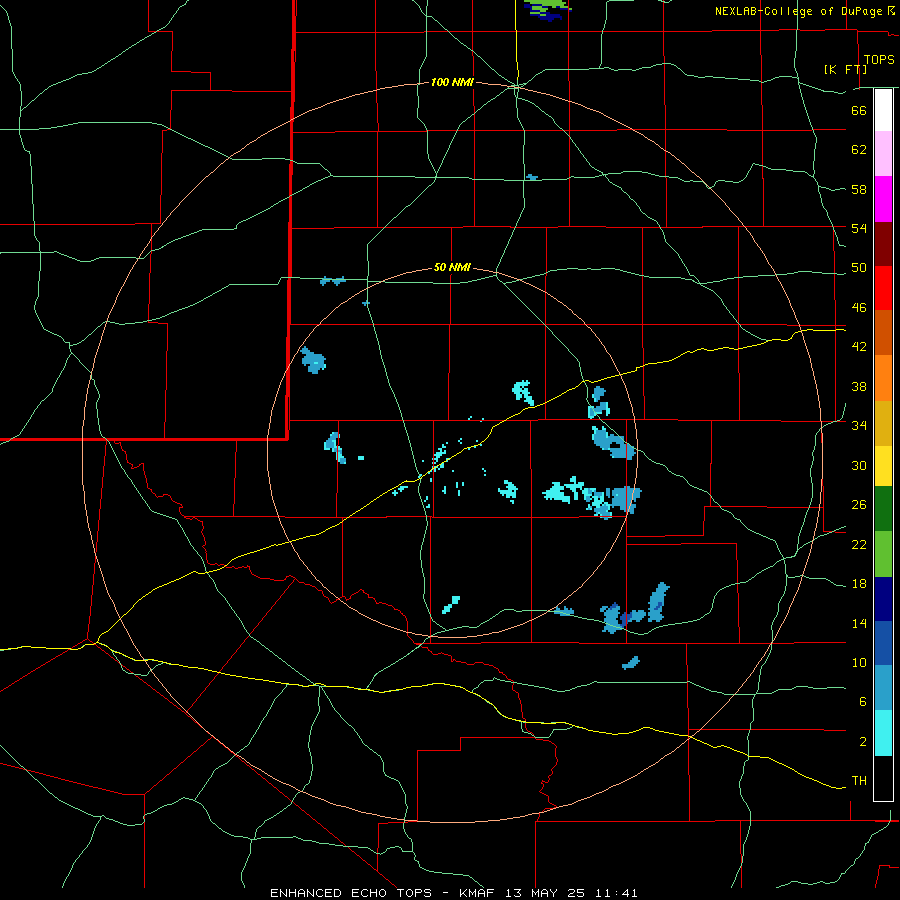The height and width of the screenshot is (900, 900).
Task: Click the TOPS legend title
Action: tap(879, 60)
